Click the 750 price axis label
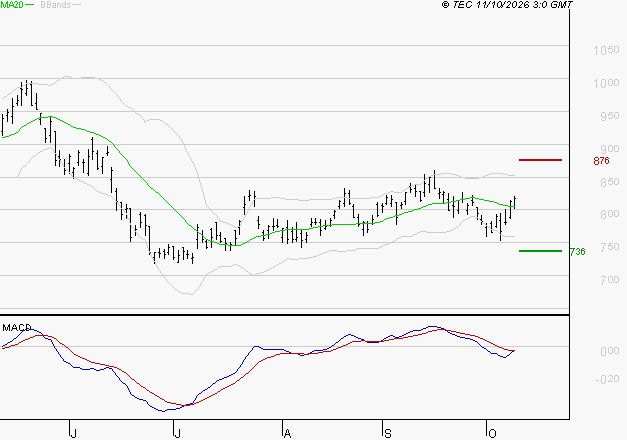Image resolution: width=627 pixels, height=440 pixels. [610, 247]
